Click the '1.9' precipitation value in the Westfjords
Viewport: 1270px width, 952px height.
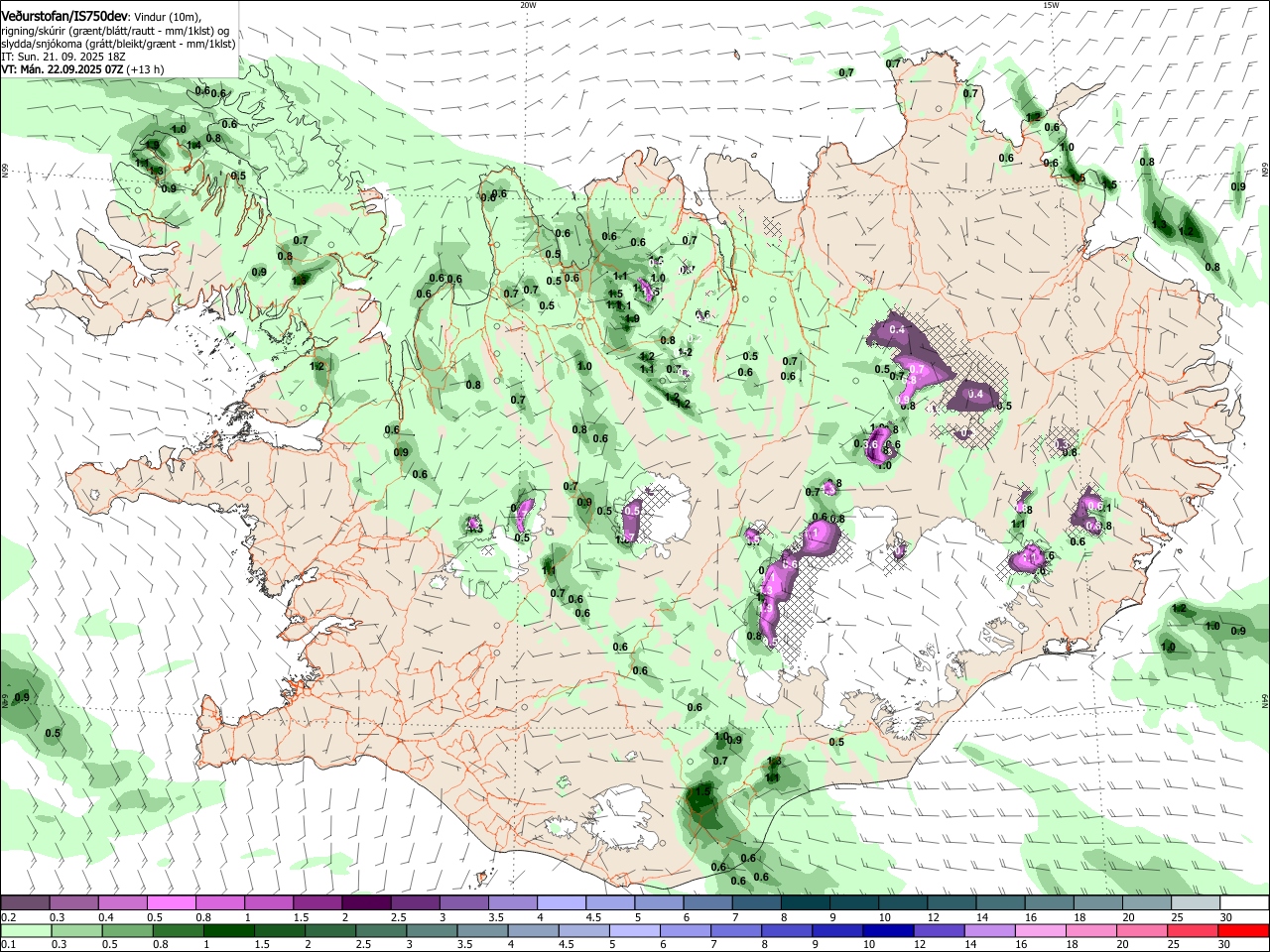tap(152, 145)
